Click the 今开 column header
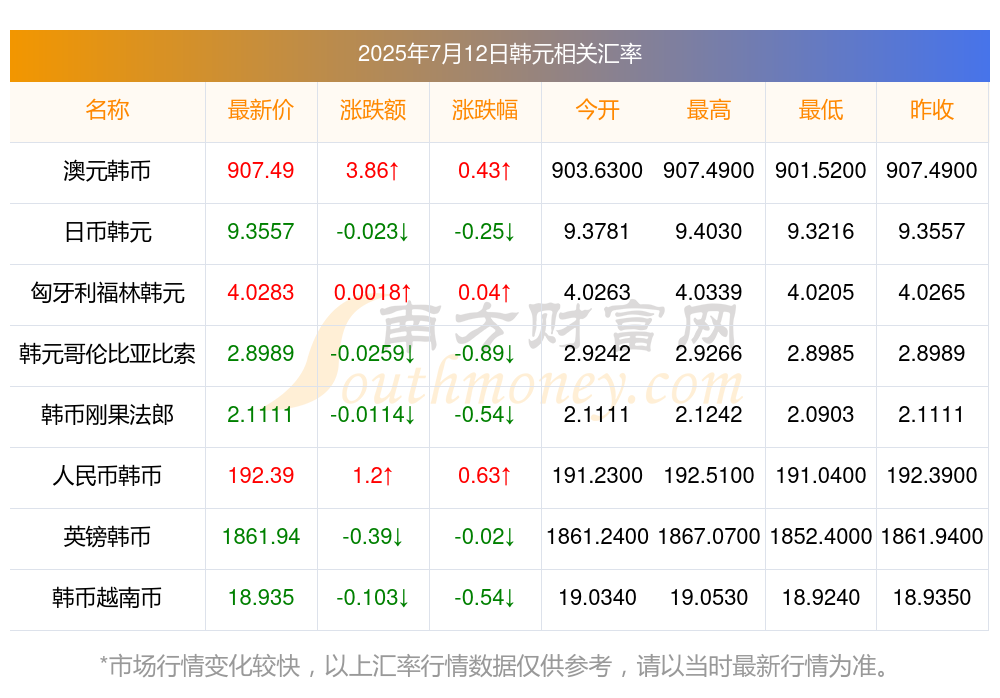The width and height of the screenshot is (1000, 698). coord(597,110)
